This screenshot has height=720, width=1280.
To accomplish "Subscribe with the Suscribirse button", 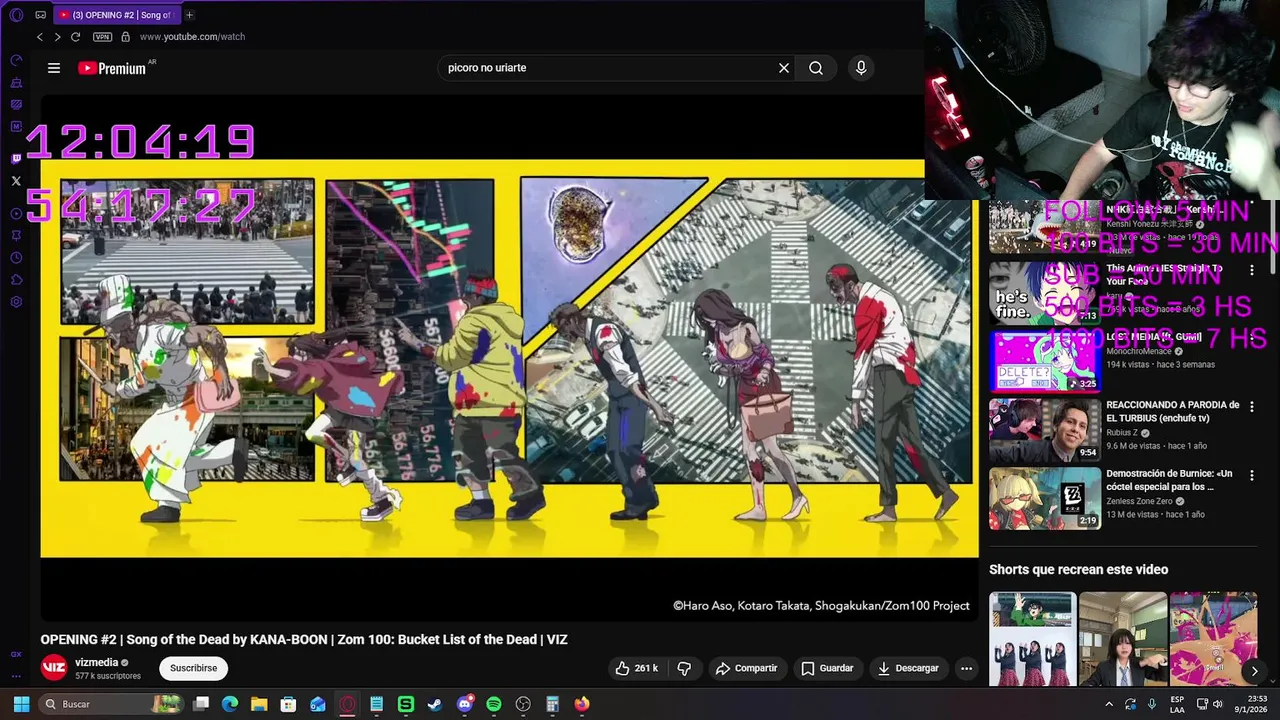I will [193, 668].
